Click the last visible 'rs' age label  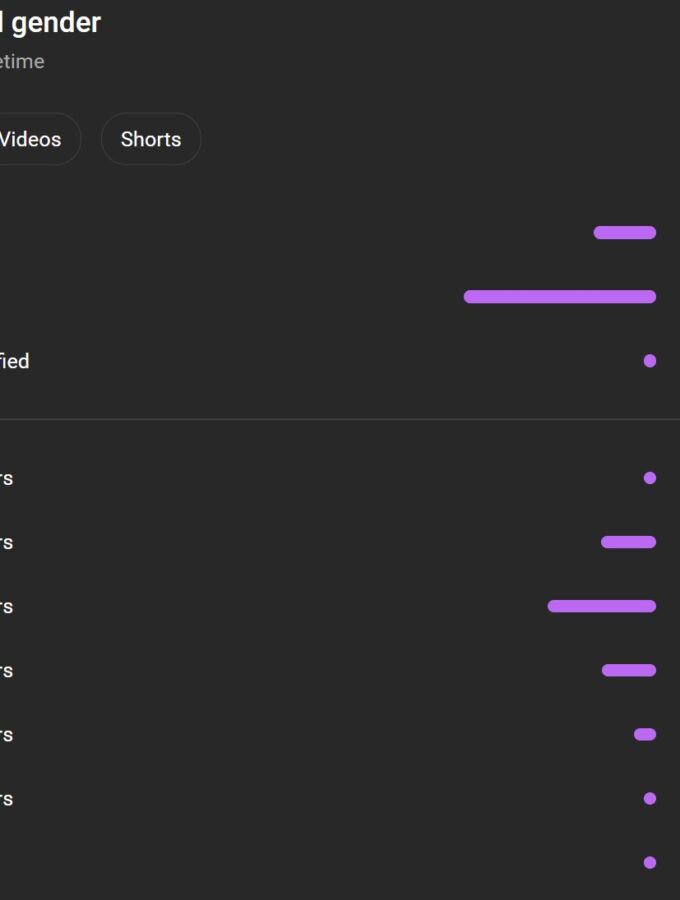pos(6,799)
